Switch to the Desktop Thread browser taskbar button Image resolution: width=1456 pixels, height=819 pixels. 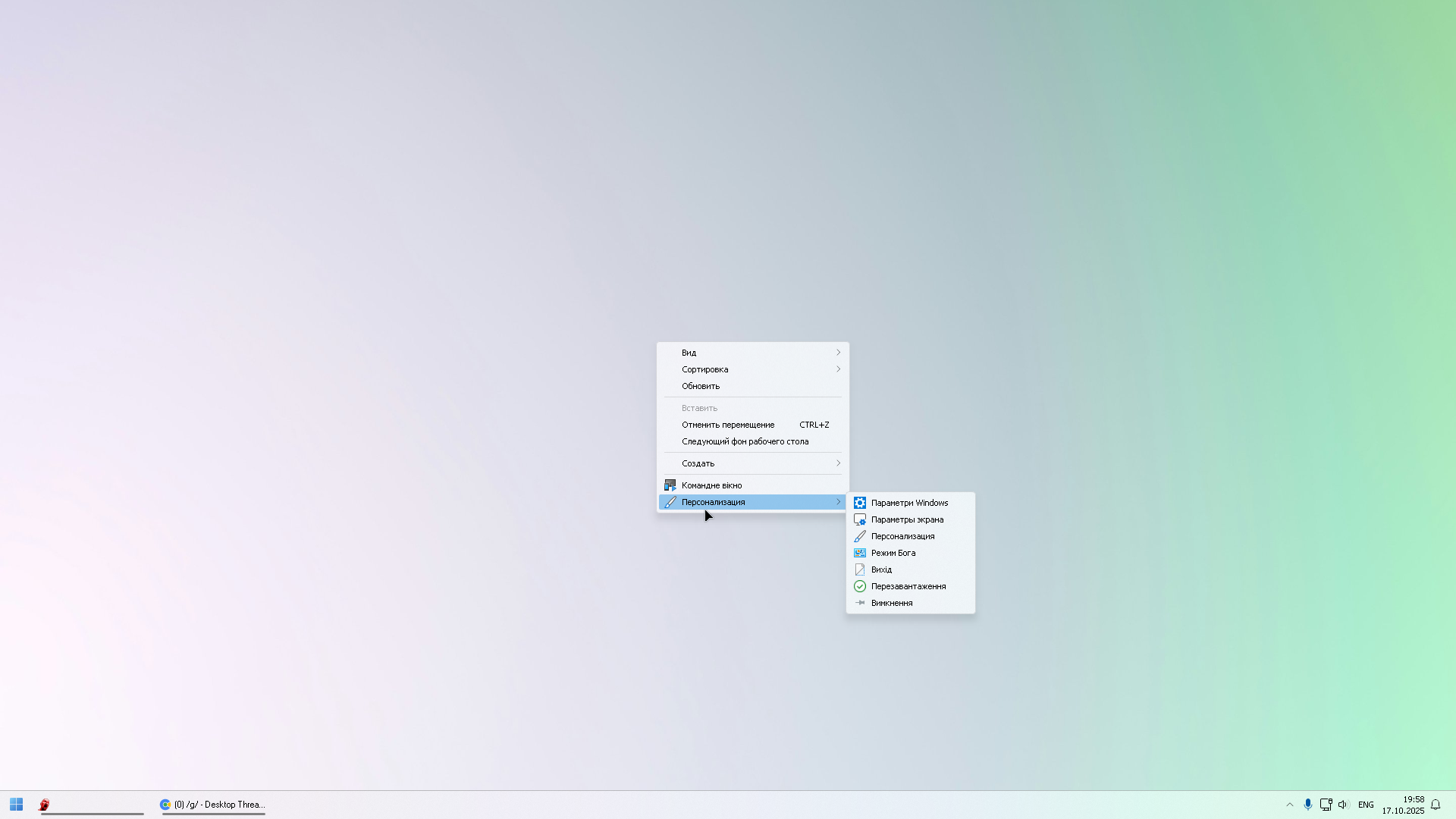coord(213,805)
